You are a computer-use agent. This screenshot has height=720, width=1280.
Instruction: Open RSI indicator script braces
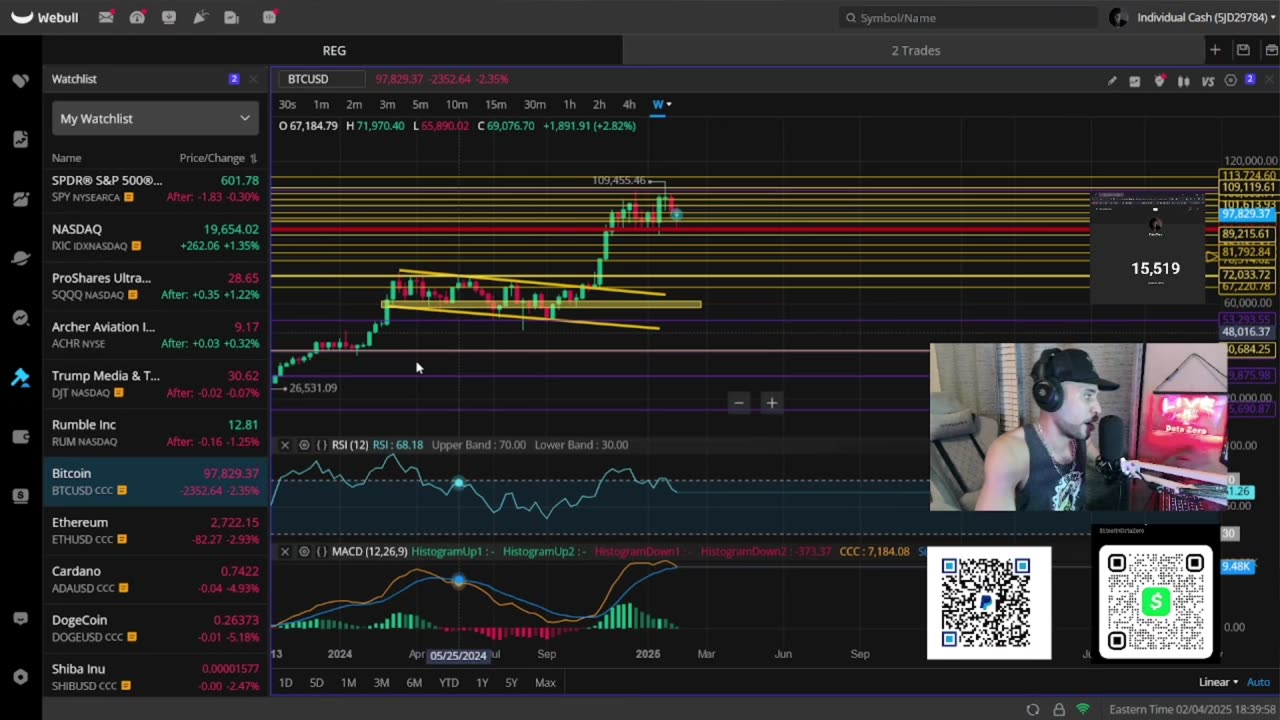pos(322,445)
